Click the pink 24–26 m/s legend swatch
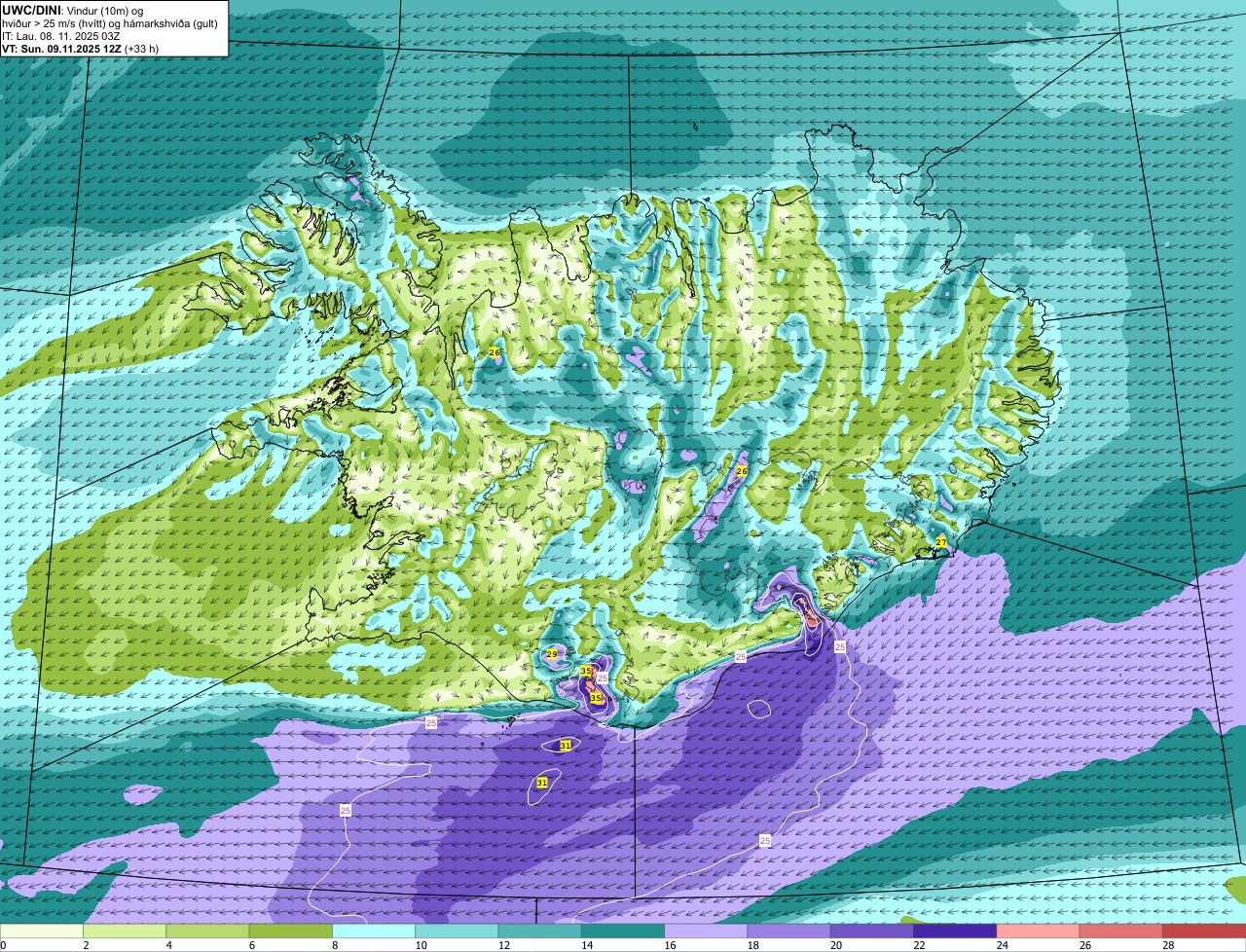The width and height of the screenshot is (1246, 952). [1039, 932]
